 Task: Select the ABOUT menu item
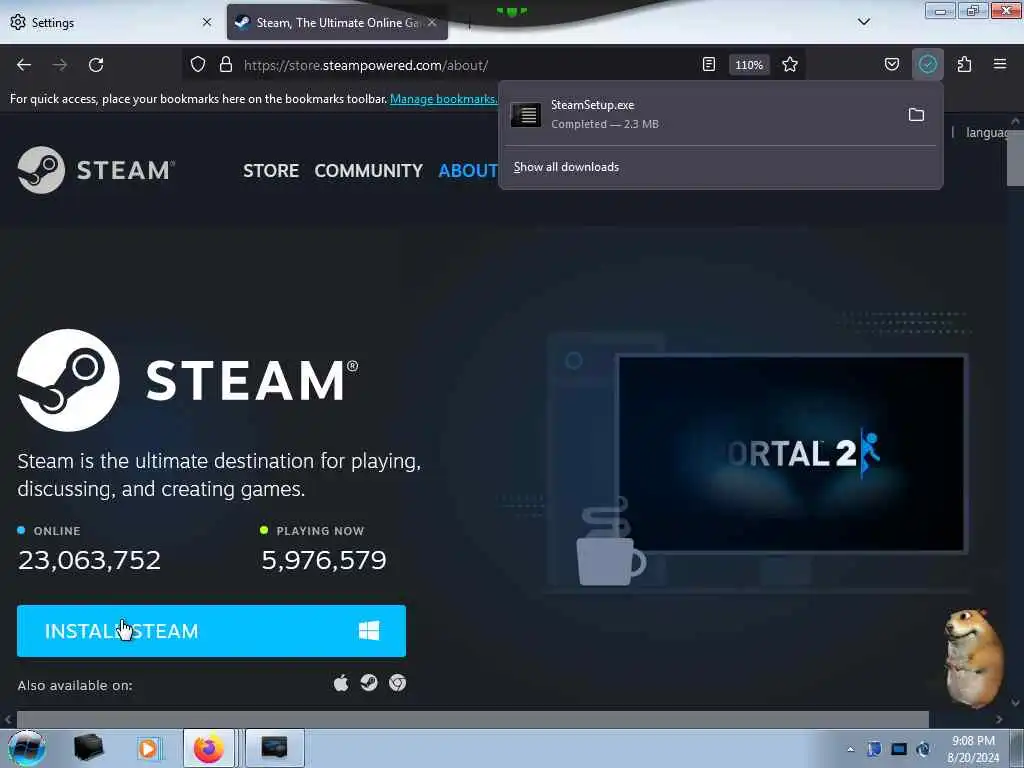468,170
